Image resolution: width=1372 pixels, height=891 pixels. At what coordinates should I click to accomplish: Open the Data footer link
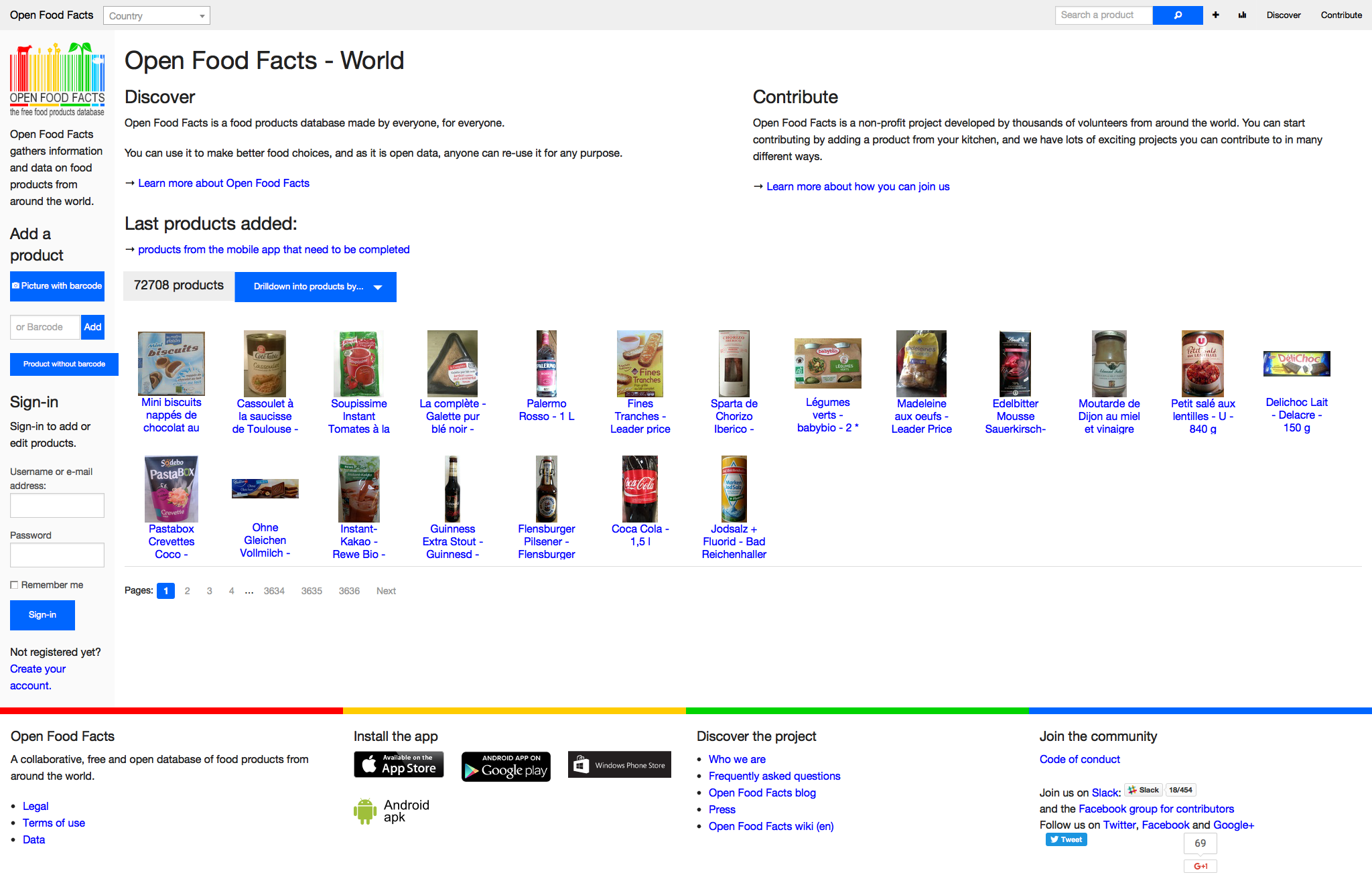pos(33,839)
